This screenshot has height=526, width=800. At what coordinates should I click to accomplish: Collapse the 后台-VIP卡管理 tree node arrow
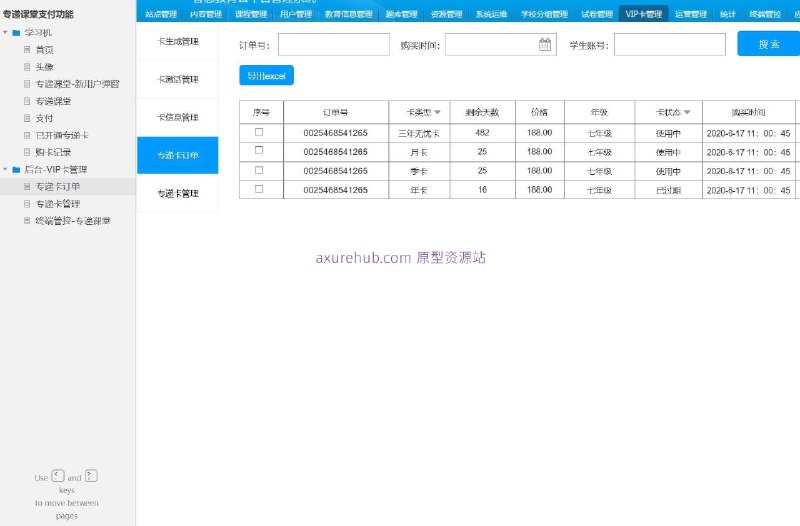[5, 169]
